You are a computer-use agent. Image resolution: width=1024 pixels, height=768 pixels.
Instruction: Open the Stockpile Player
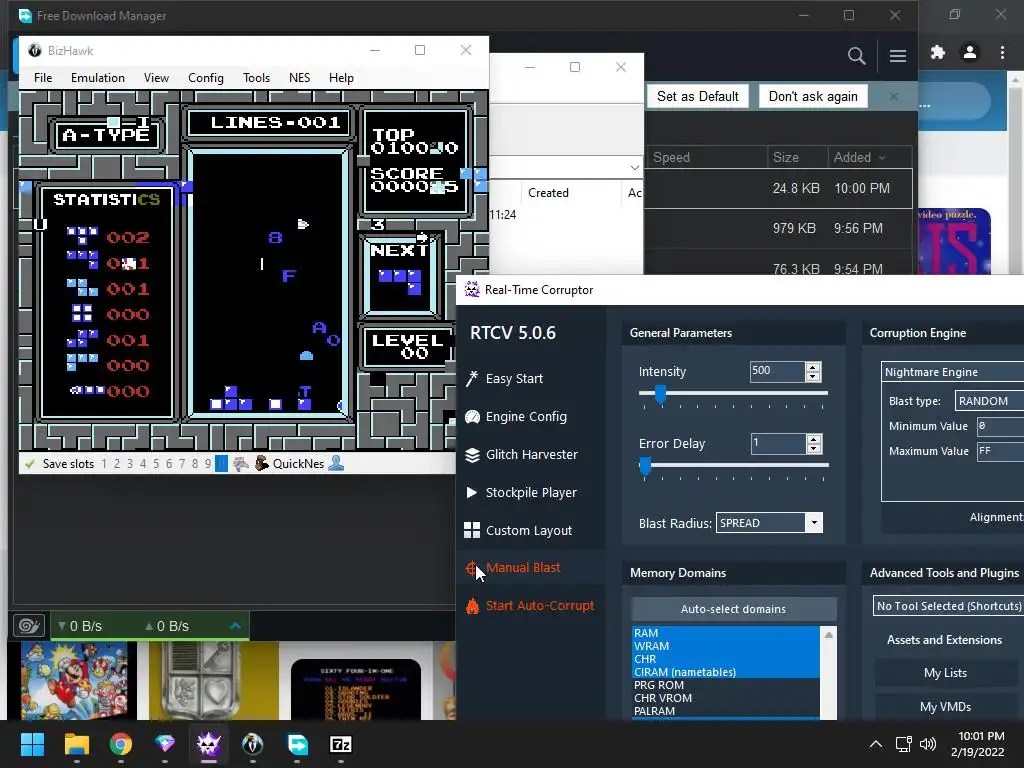point(521,492)
